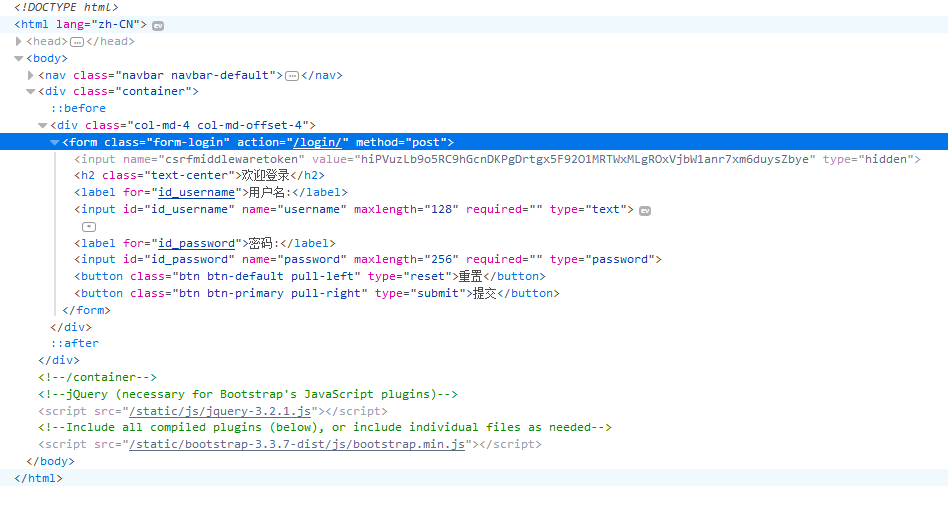
Task: Collapse the body element node
Action: pyautogui.click(x=19, y=59)
